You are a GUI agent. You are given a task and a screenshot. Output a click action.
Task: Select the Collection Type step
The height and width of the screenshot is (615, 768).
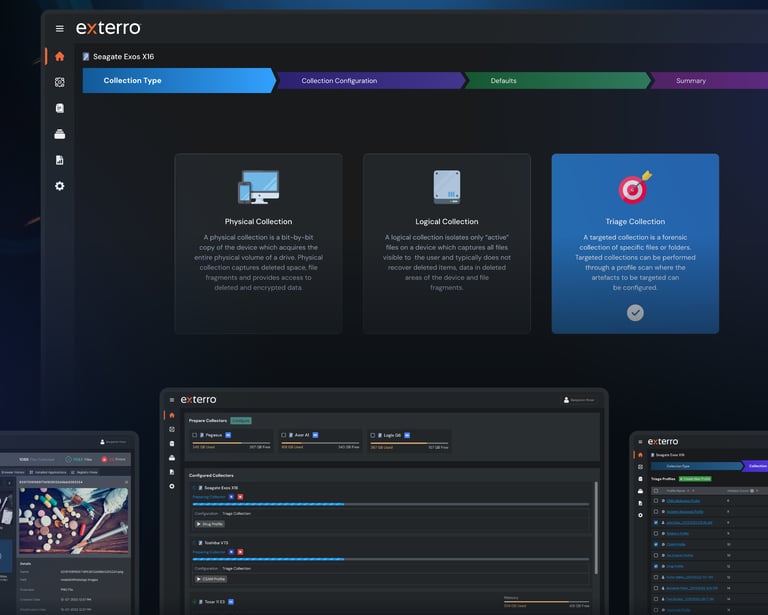pos(179,80)
